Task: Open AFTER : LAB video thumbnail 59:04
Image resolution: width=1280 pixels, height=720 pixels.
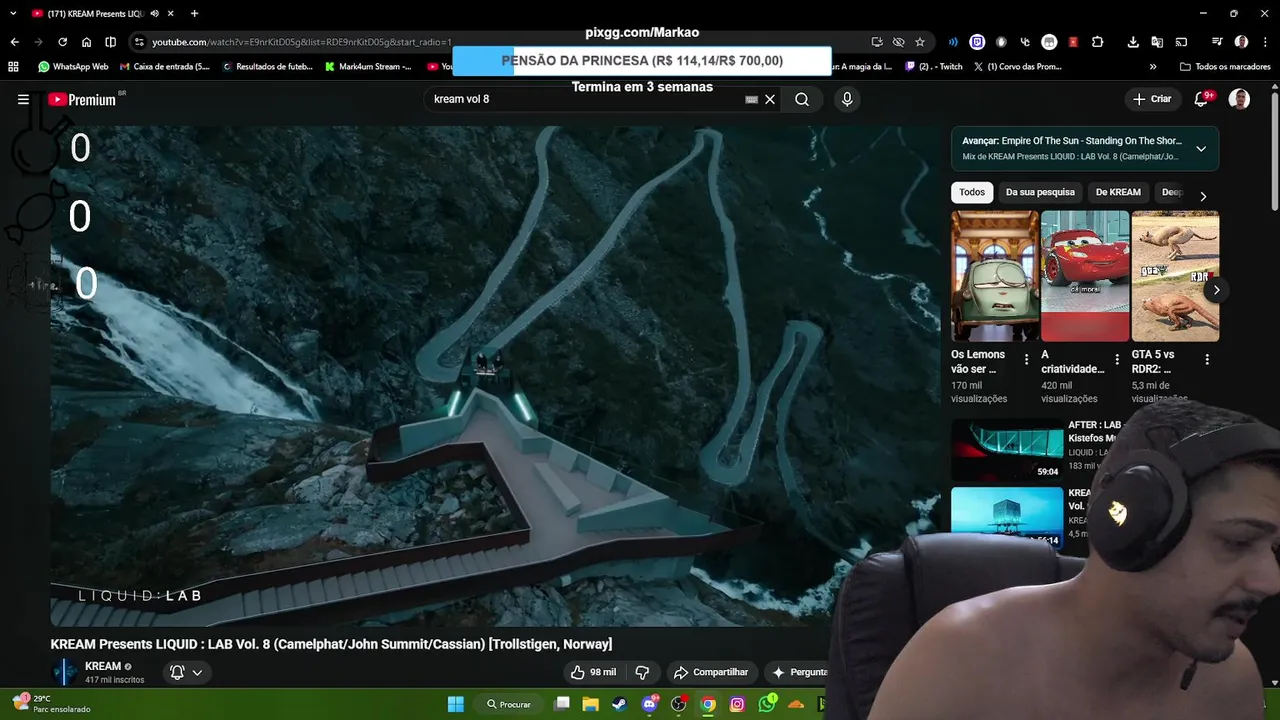Action: click(1007, 449)
